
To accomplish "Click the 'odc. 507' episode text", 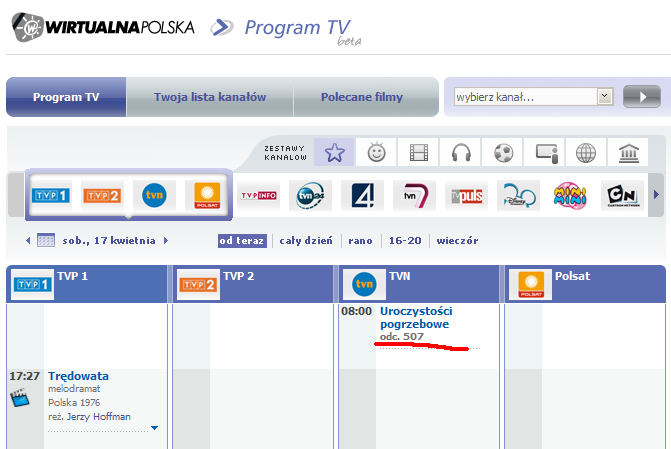I will coord(401,336).
